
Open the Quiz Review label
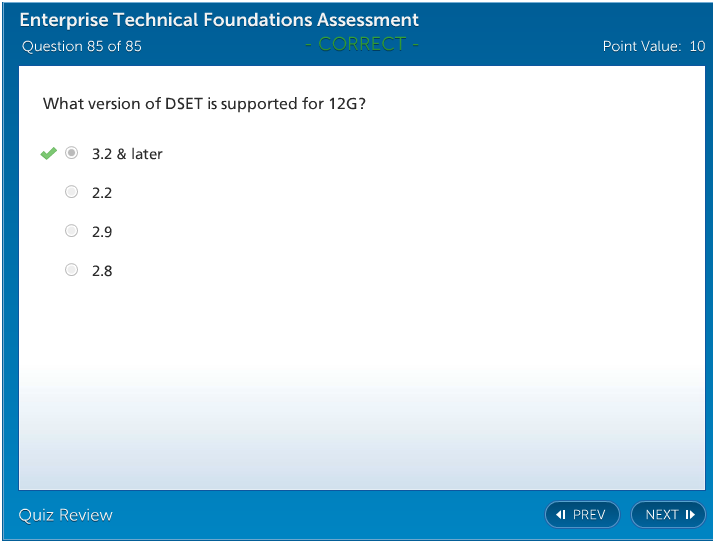[x=66, y=515]
